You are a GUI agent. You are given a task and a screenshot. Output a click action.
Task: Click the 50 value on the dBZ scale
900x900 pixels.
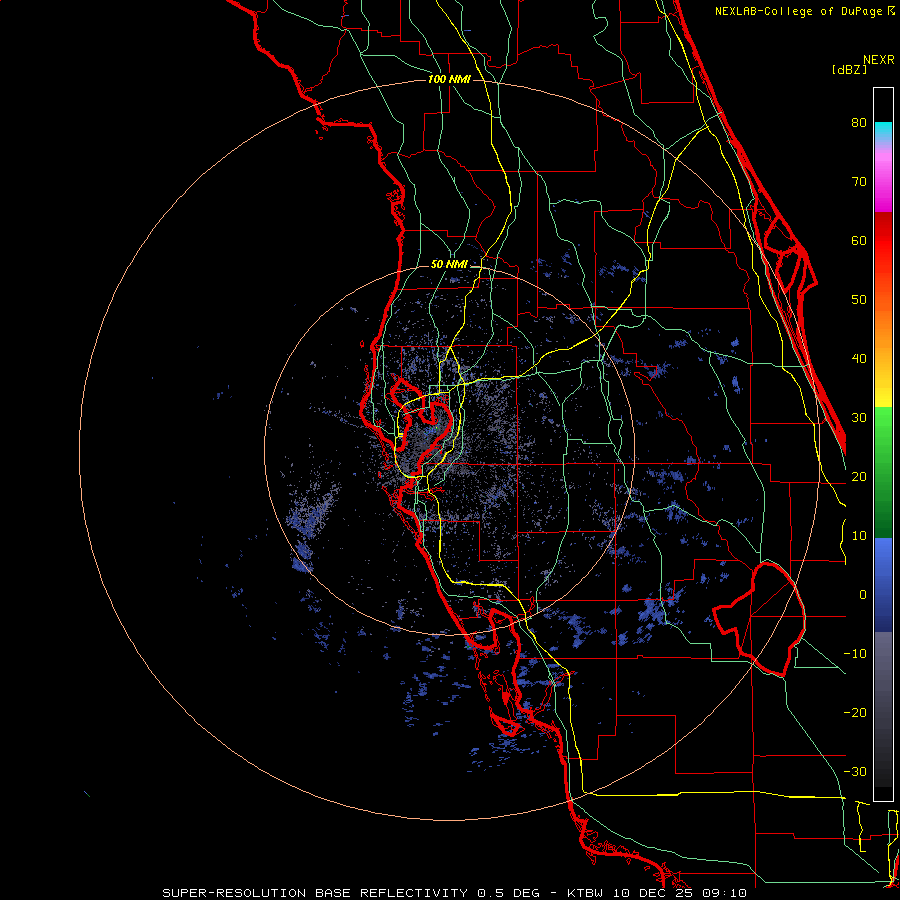(x=859, y=300)
